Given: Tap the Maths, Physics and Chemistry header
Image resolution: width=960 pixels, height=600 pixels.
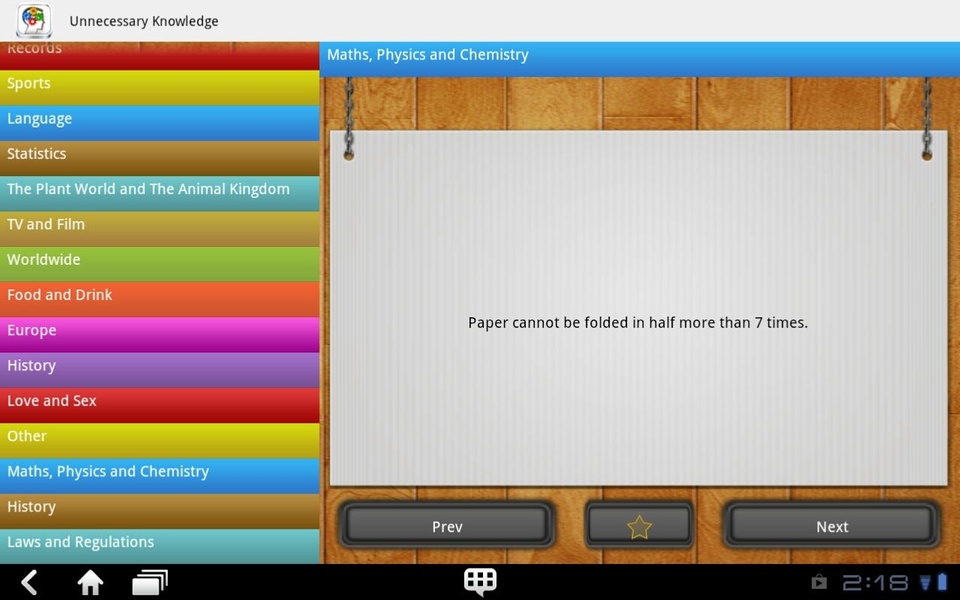Looking at the screenshot, I should coord(639,59).
